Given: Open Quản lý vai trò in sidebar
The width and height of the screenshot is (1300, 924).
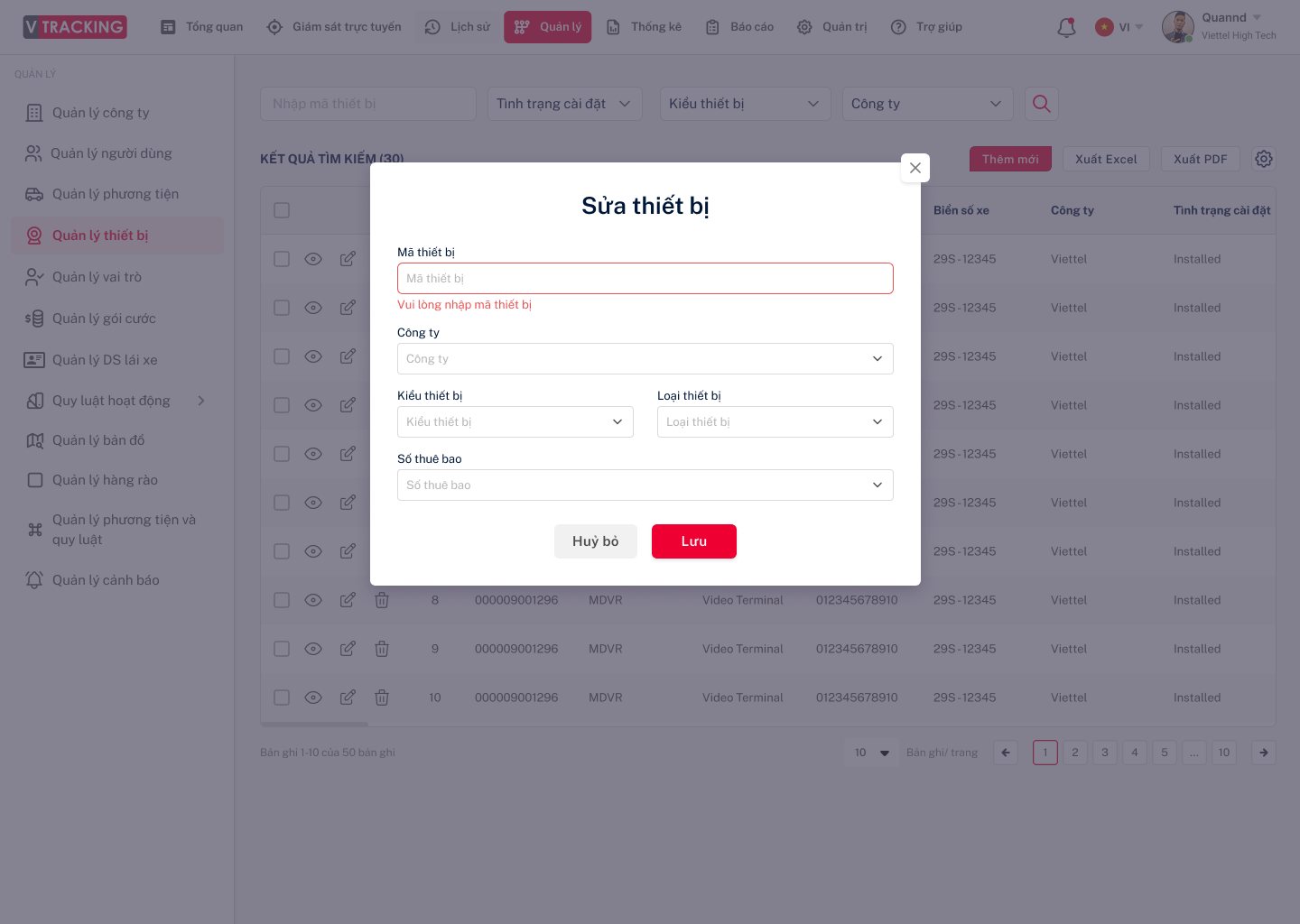Looking at the screenshot, I should 117,277.
